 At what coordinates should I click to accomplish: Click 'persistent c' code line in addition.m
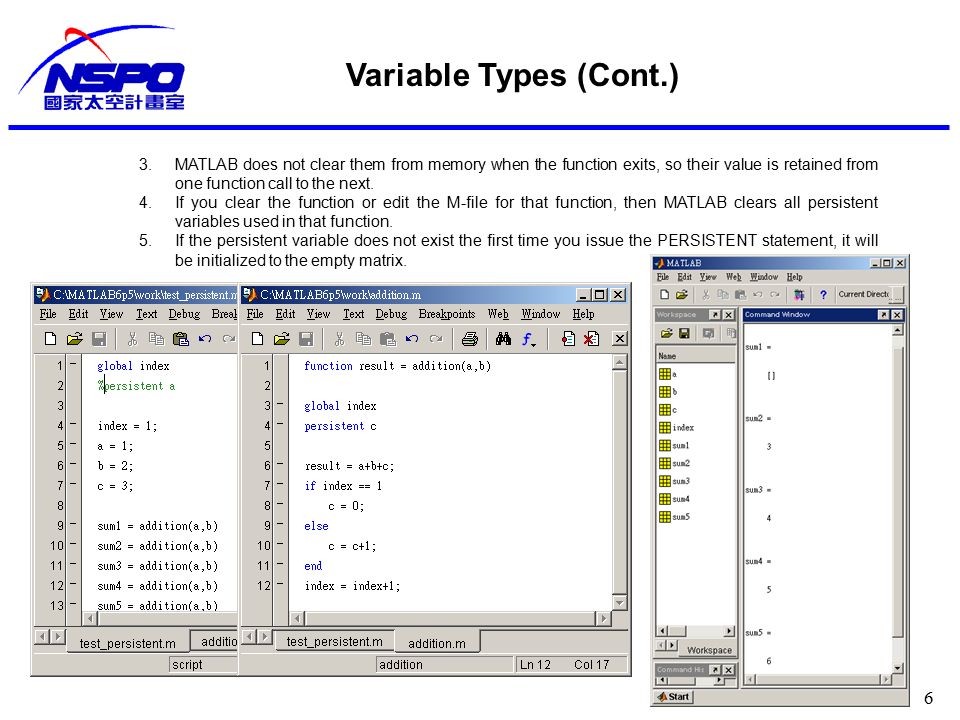[x=340, y=426]
